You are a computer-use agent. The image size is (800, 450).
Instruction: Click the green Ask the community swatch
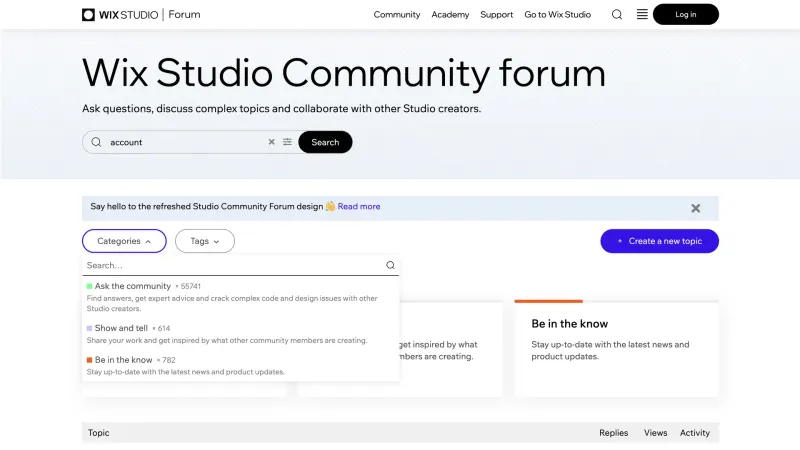point(89,286)
